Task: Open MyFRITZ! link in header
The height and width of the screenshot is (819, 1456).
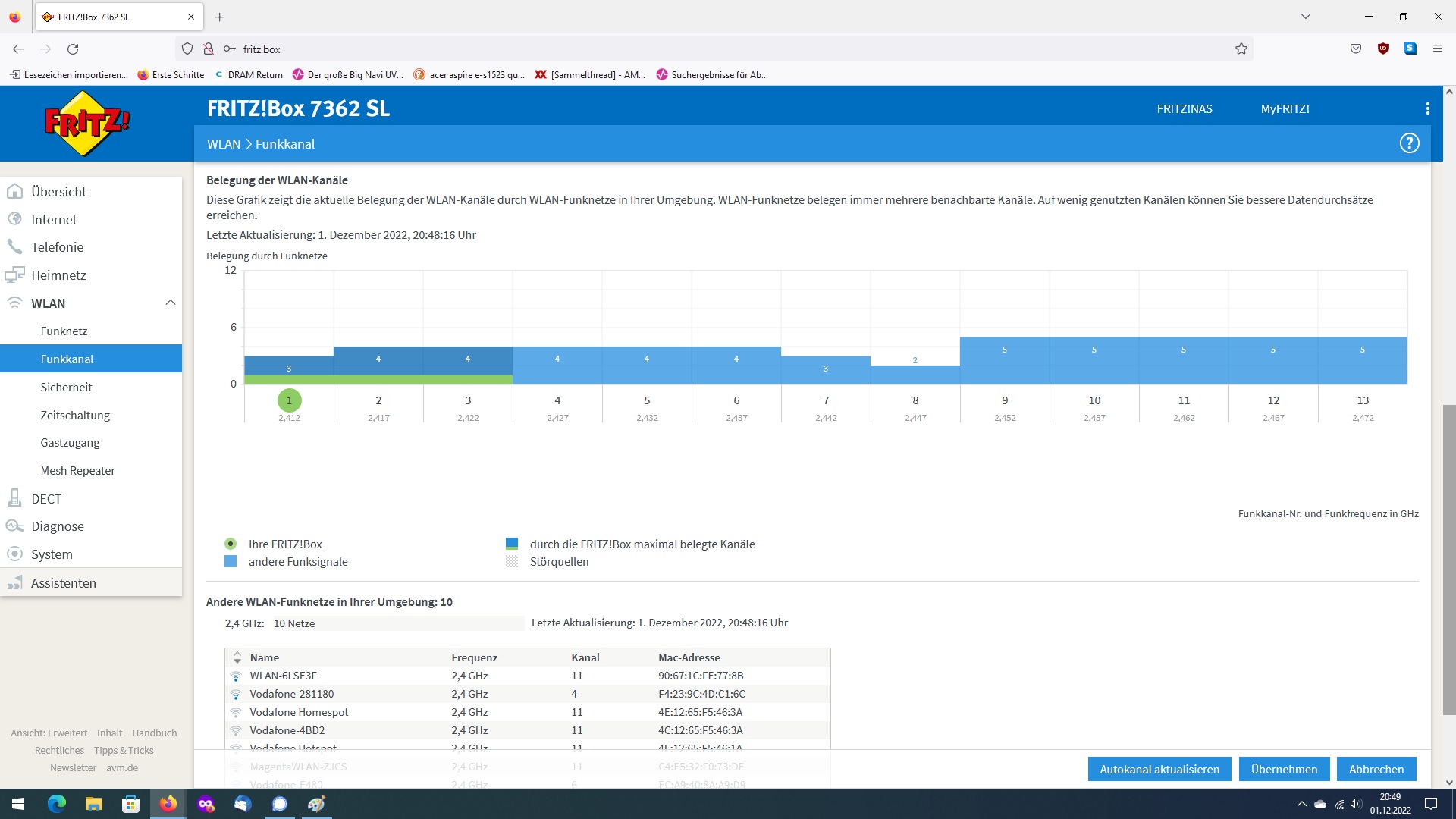Action: pyautogui.click(x=1285, y=108)
